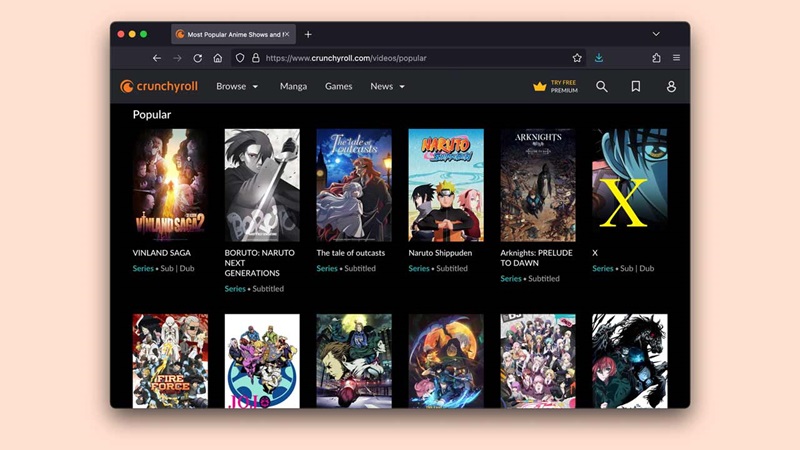800x450 pixels.
Task: Bookmark this page with the star icon
Action: [x=577, y=58]
